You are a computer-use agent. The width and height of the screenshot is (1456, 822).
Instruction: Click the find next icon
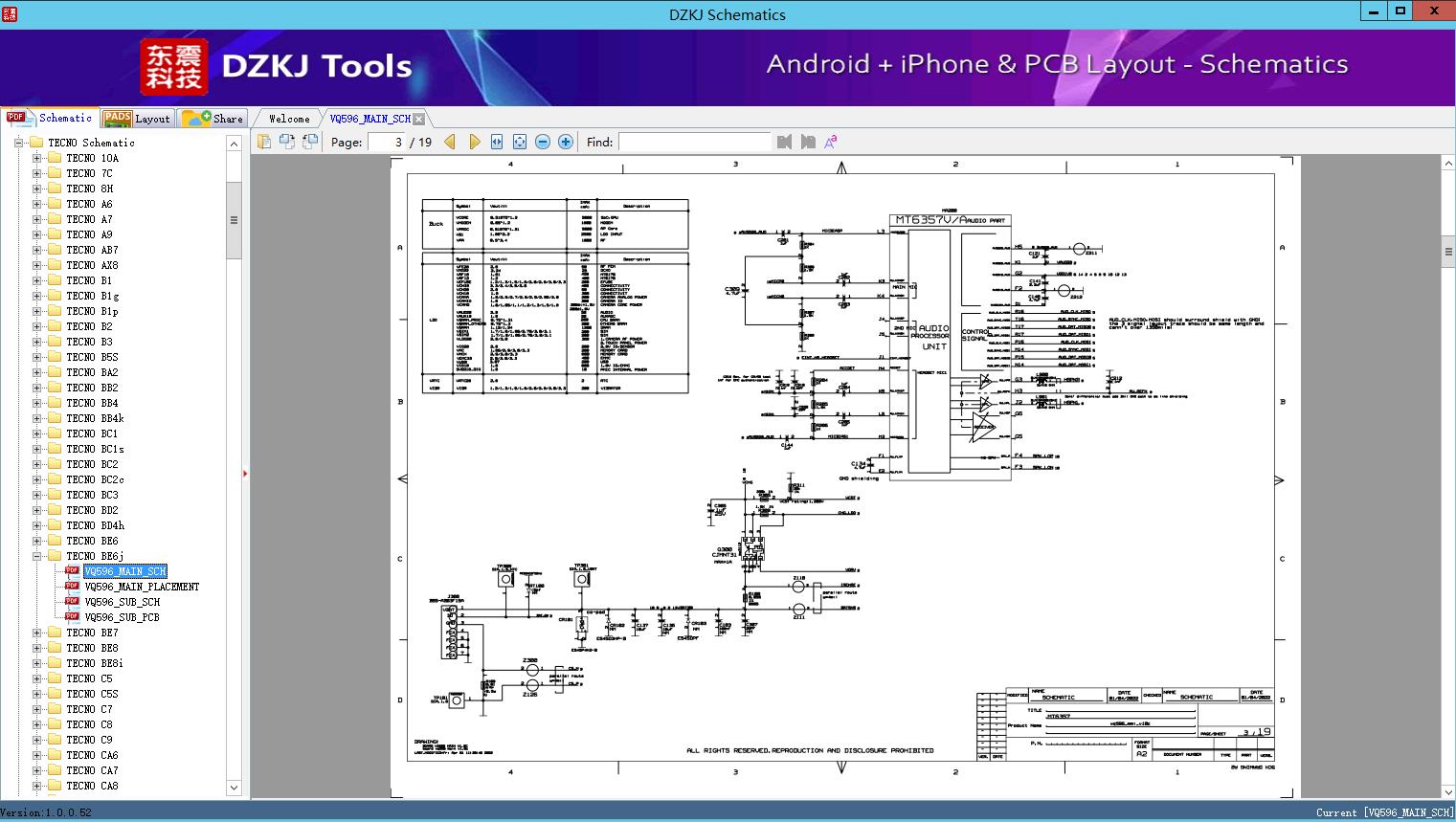pyautogui.click(x=808, y=142)
